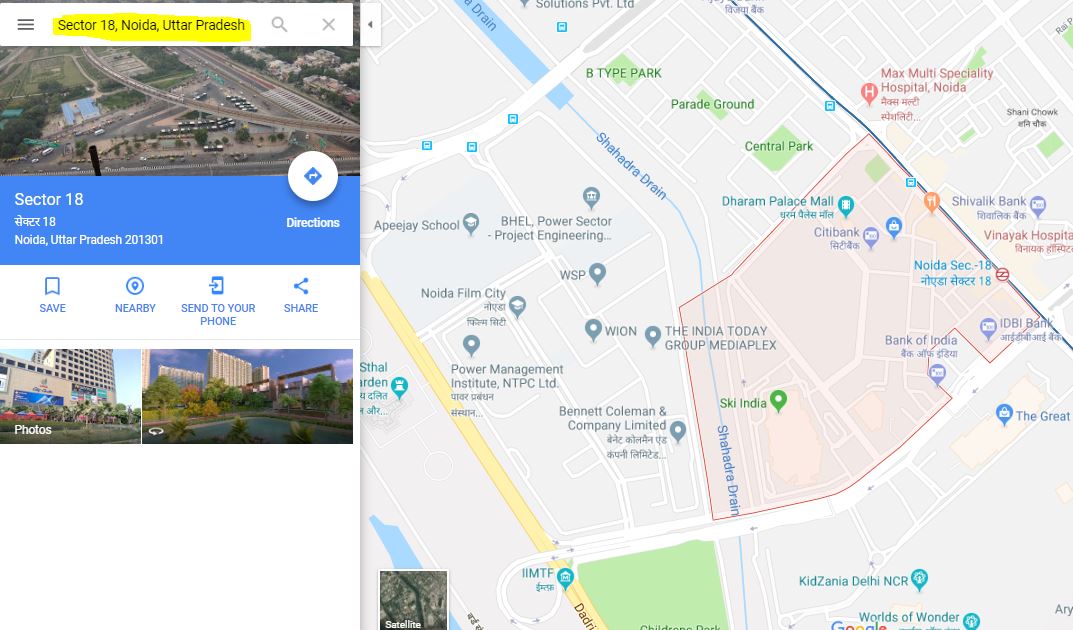1073x630 pixels.
Task: Click Max Multi Speciality Hospital marker
Action: pos(869,92)
